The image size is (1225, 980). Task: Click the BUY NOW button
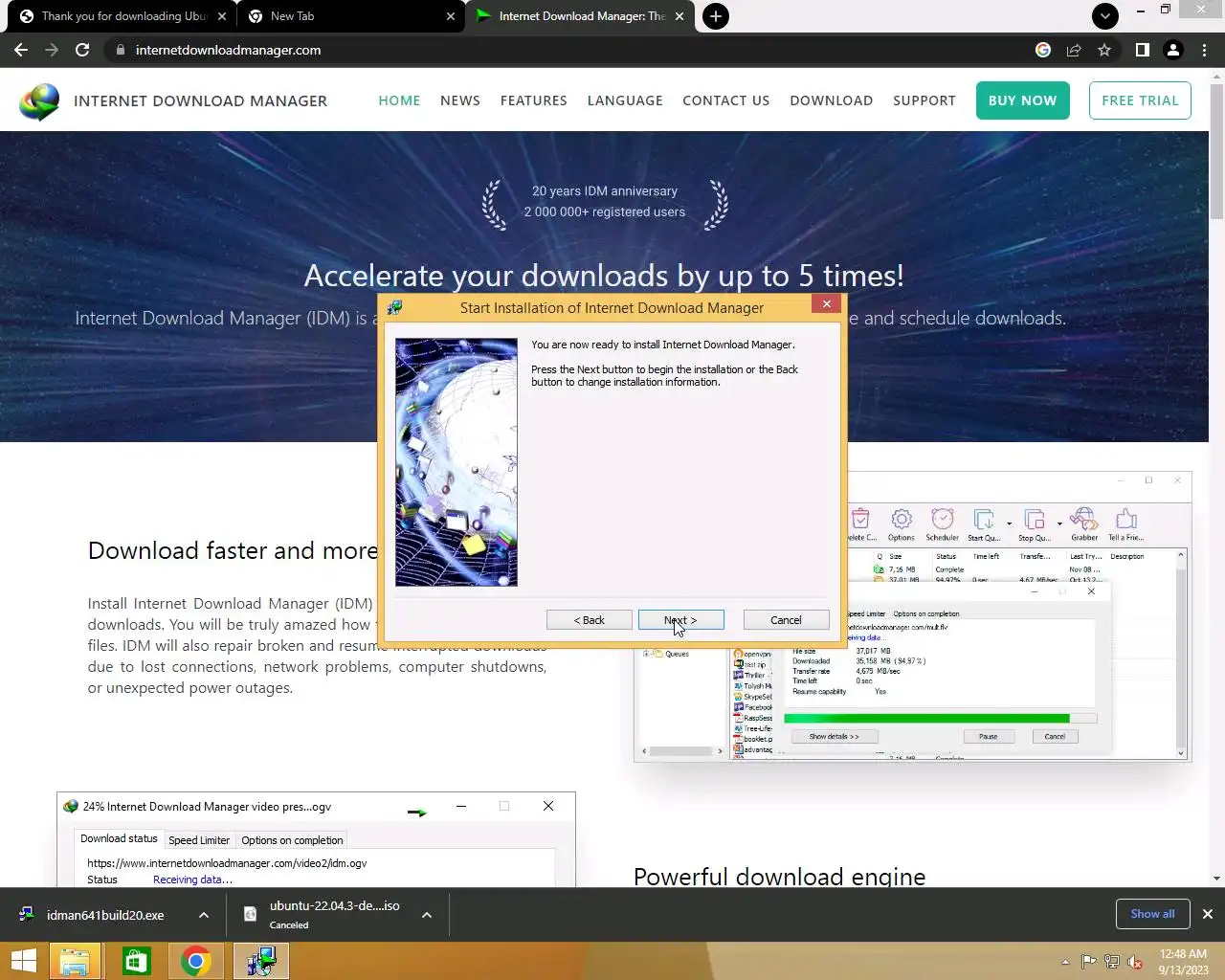coord(1022,100)
